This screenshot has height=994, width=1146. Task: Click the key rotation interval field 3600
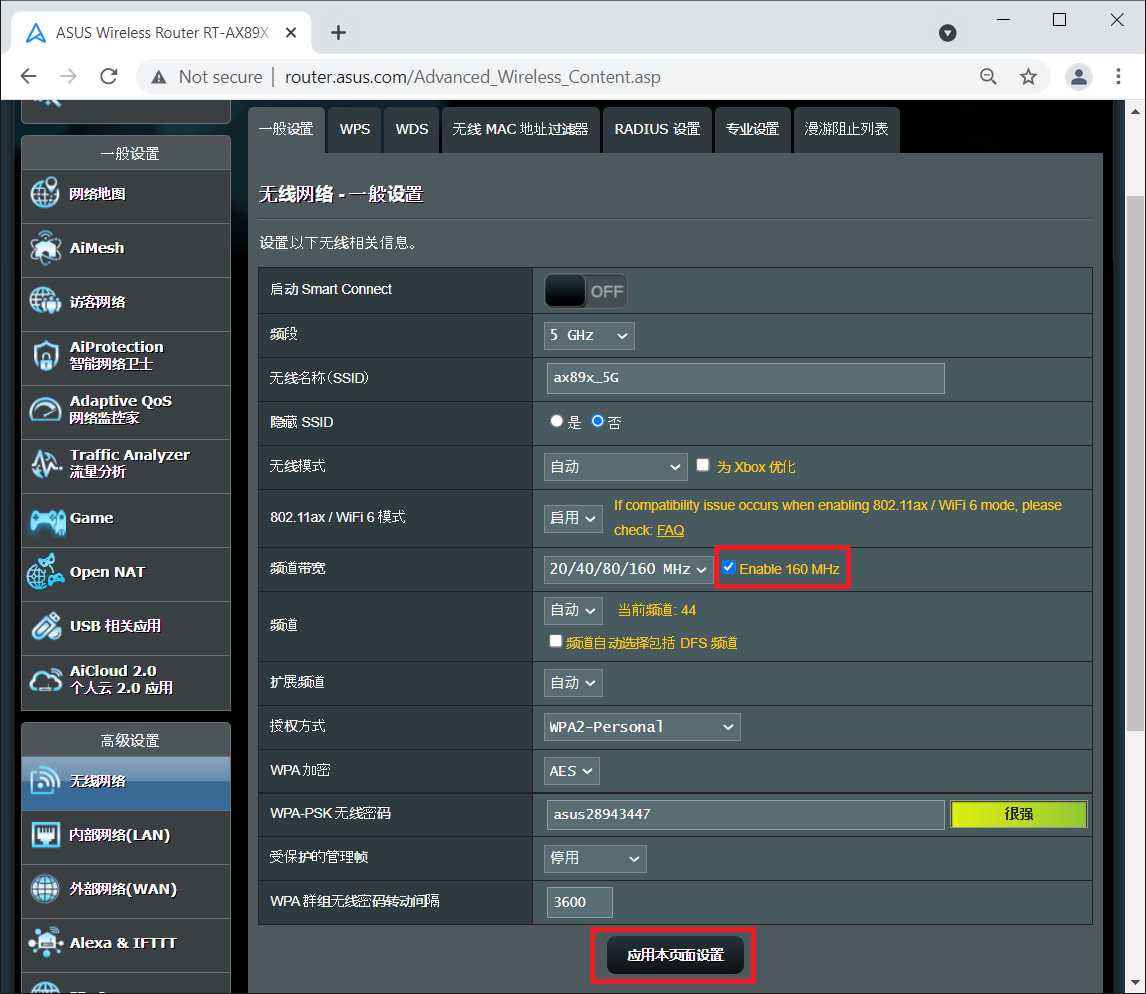point(580,902)
